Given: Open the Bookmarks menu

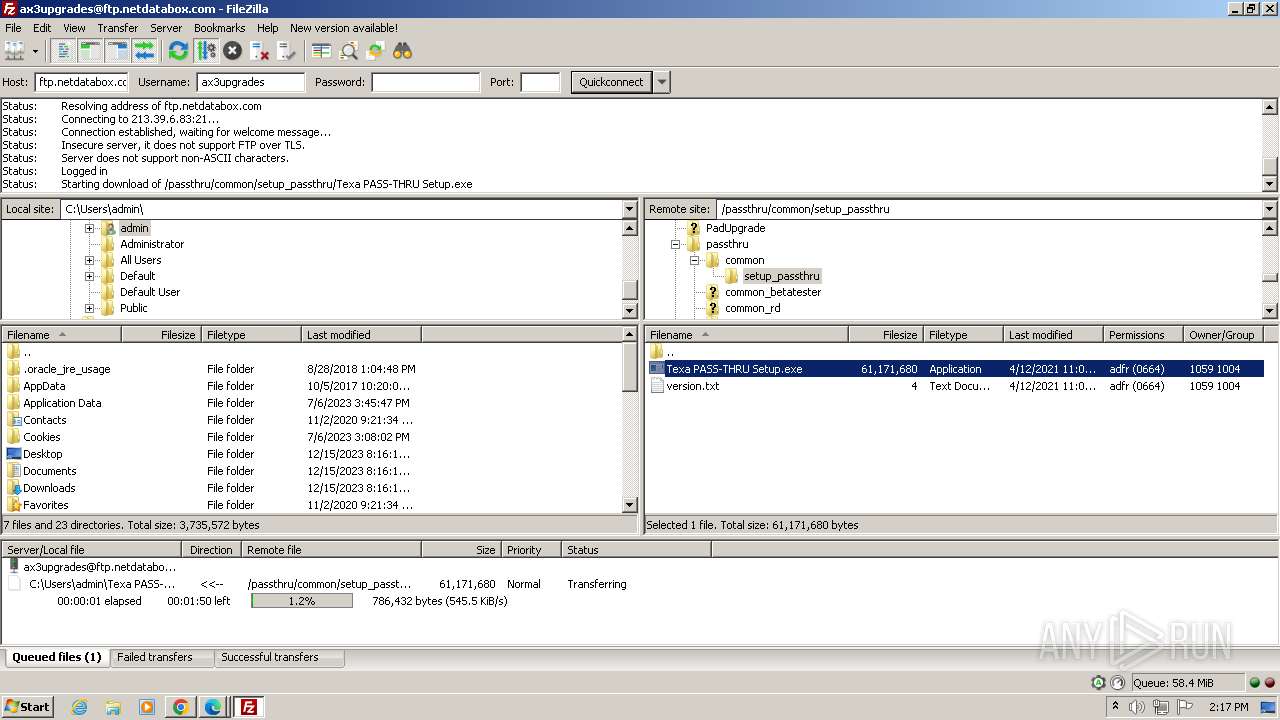Looking at the screenshot, I should 220,28.
